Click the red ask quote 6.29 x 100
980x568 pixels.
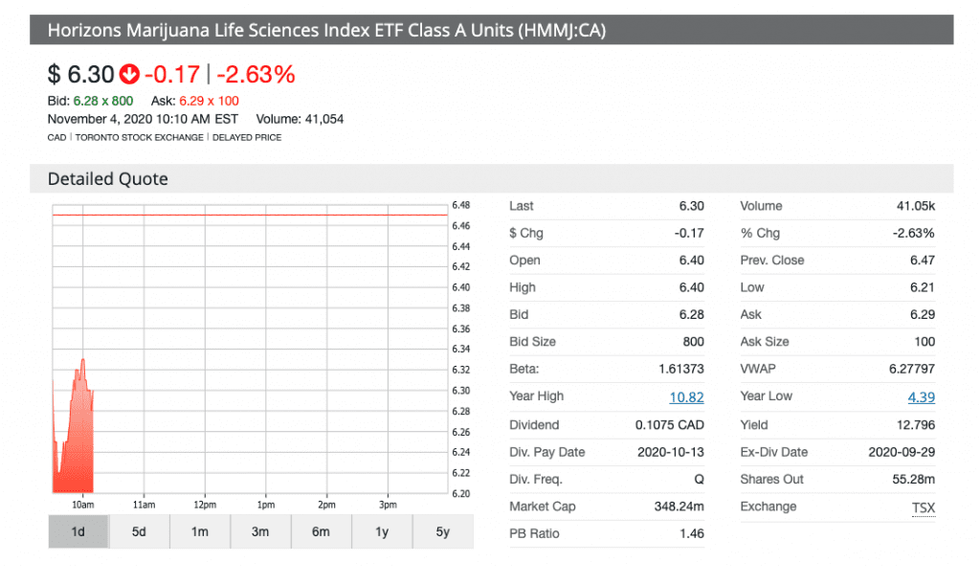point(208,101)
